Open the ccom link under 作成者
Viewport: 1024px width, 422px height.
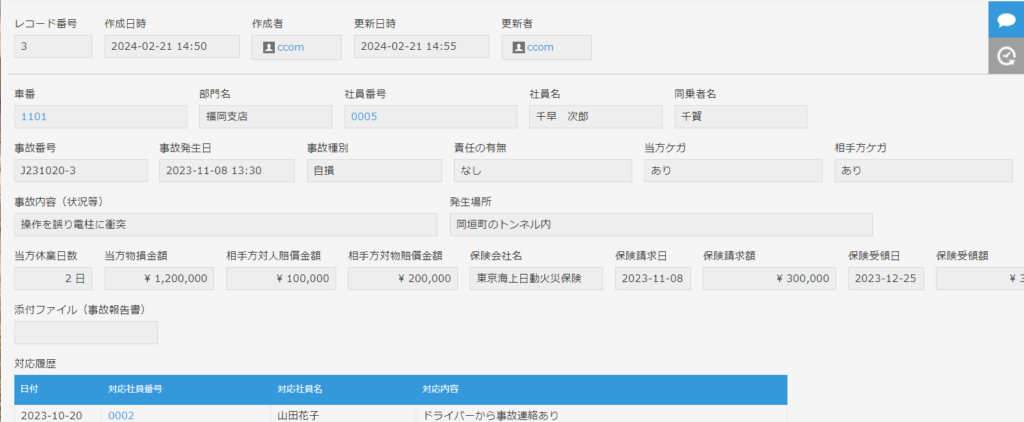coord(290,47)
